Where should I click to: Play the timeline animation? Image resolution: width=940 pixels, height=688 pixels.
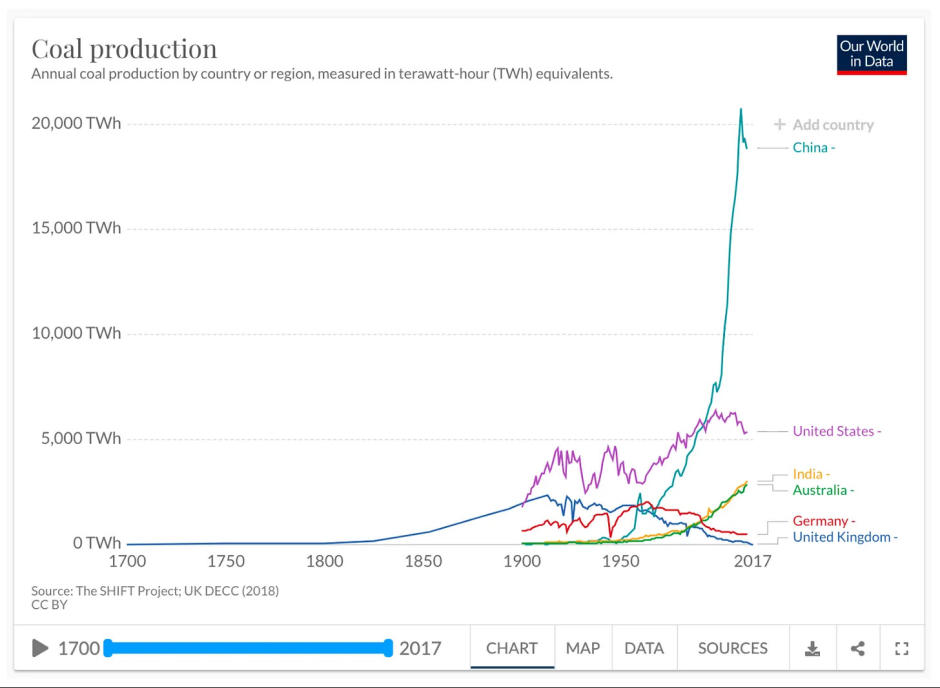(x=40, y=648)
